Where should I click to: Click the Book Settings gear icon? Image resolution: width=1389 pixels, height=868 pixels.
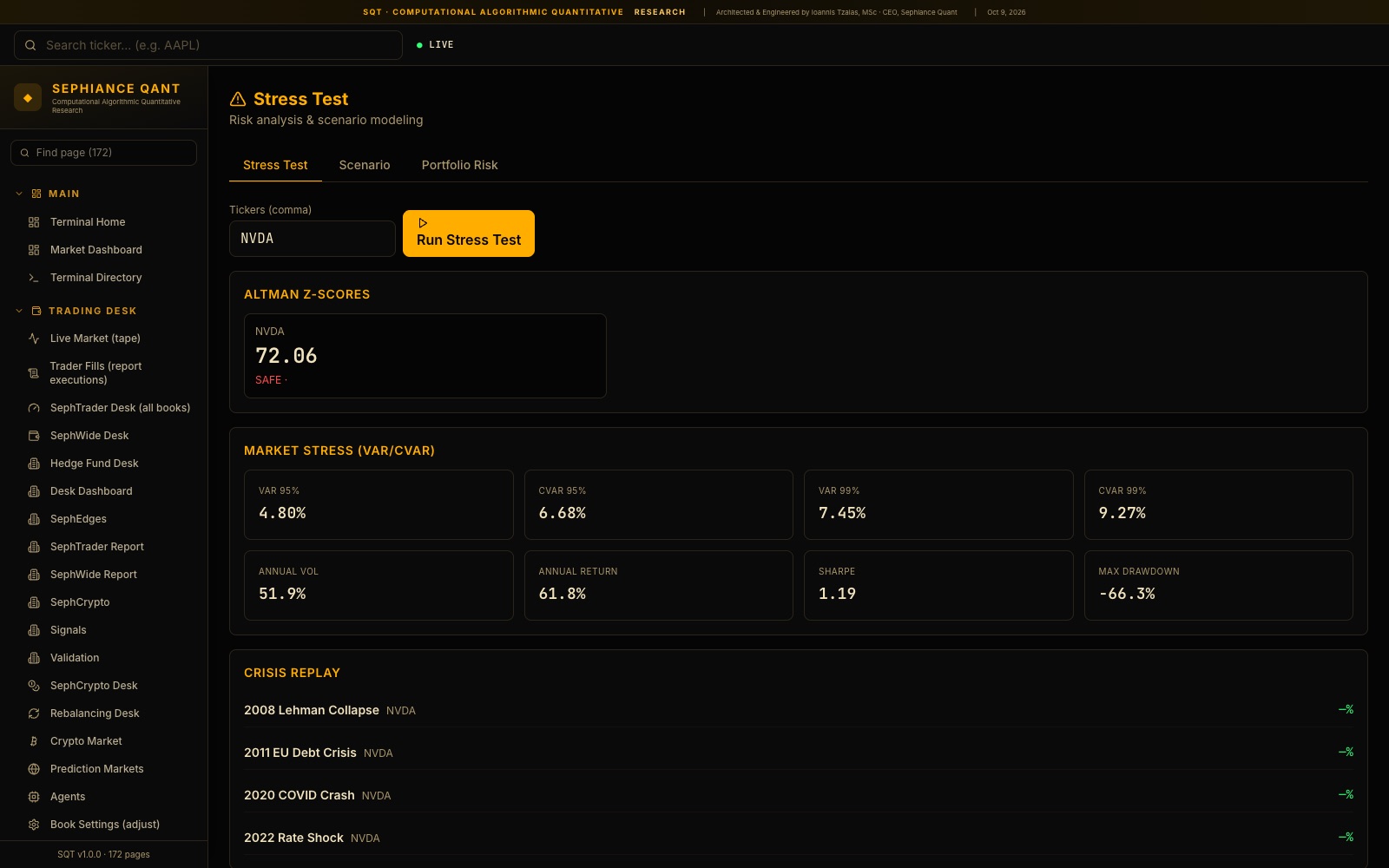pos(34,825)
